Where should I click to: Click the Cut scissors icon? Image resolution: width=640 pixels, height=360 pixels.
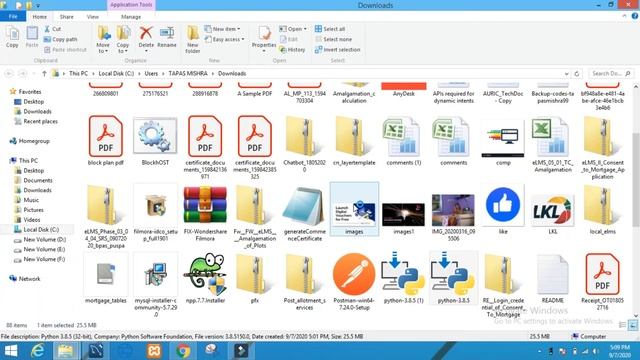[x=47, y=29]
